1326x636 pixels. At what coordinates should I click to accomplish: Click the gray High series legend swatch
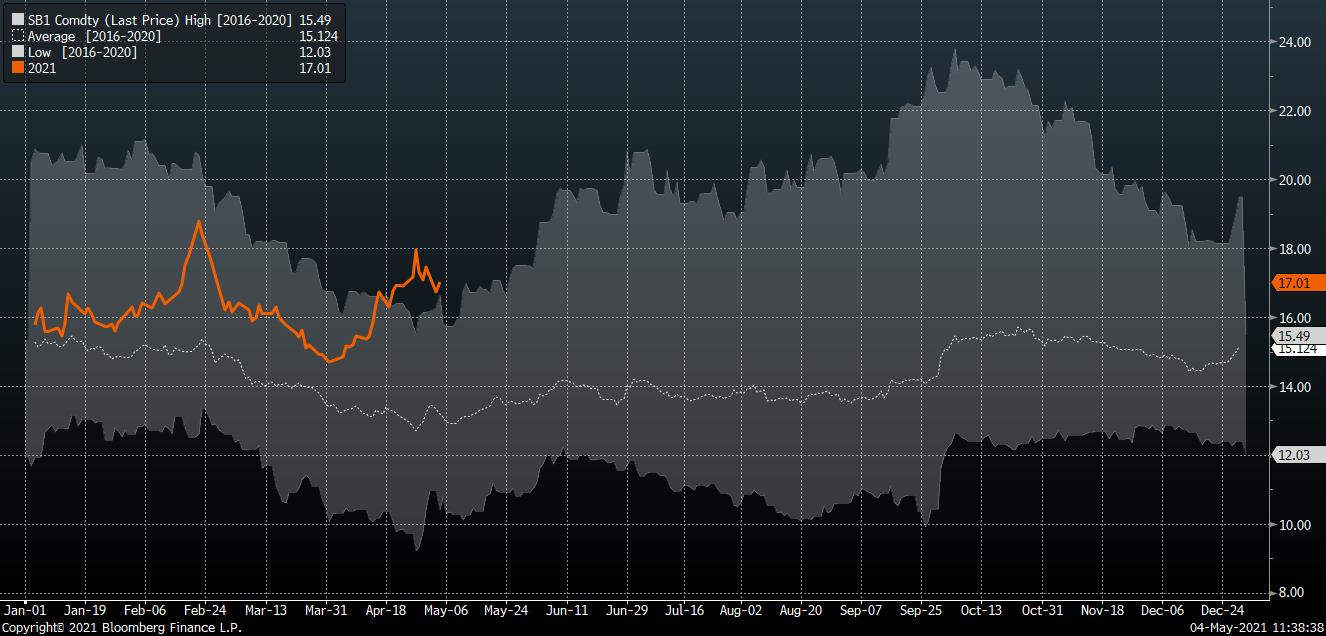pyautogui.click(x=18, y=19)
